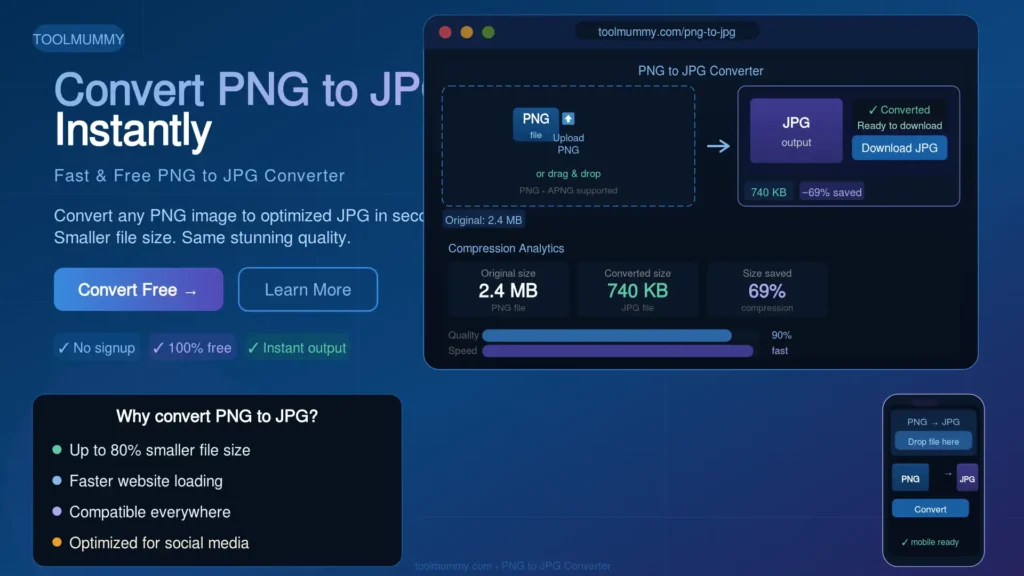
Task: Click the red window dot
Action: 445,32
